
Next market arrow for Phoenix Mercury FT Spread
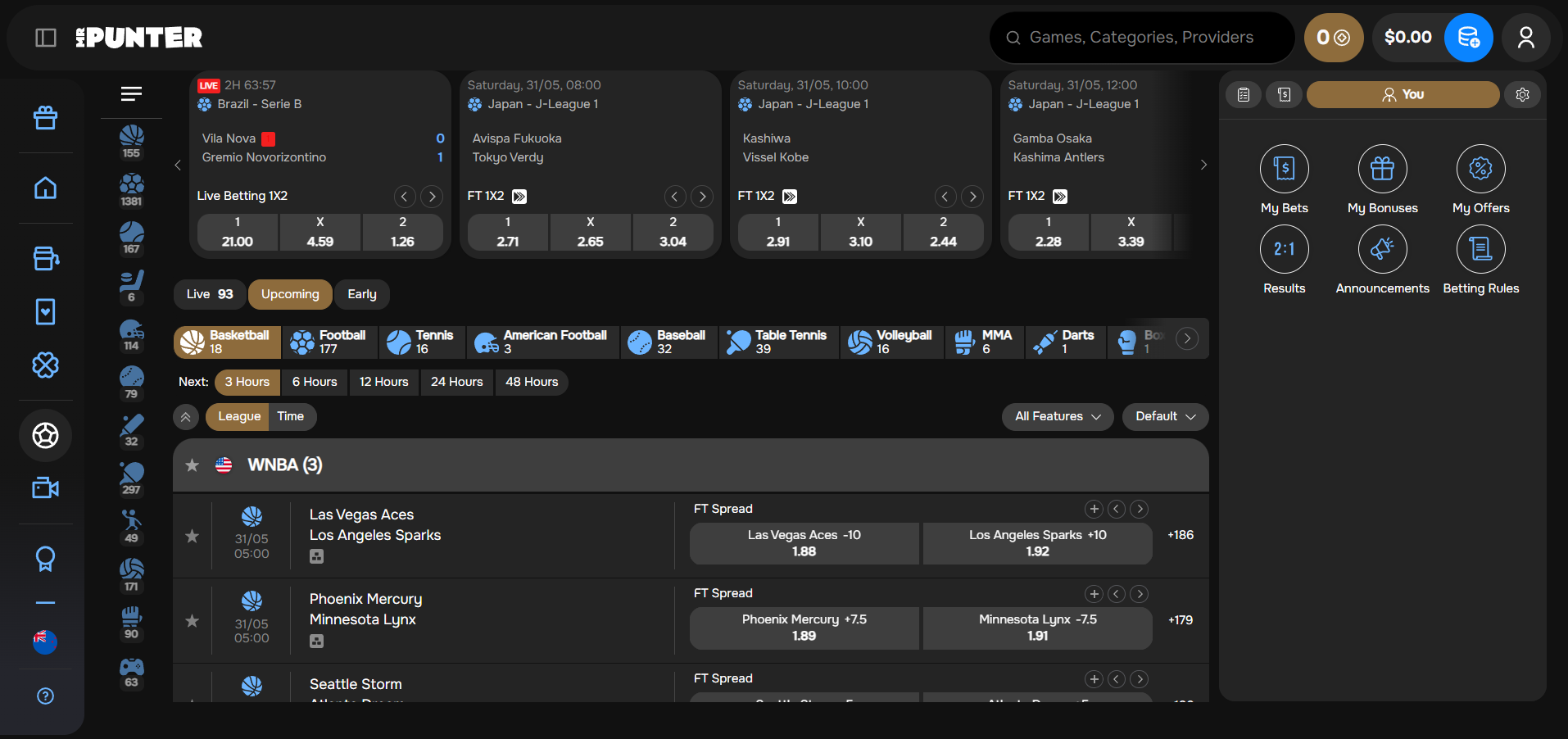[1139, 594]
